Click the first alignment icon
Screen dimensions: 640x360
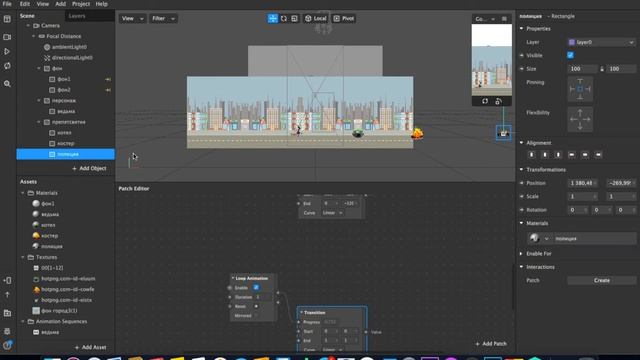[x=531, y=155]
